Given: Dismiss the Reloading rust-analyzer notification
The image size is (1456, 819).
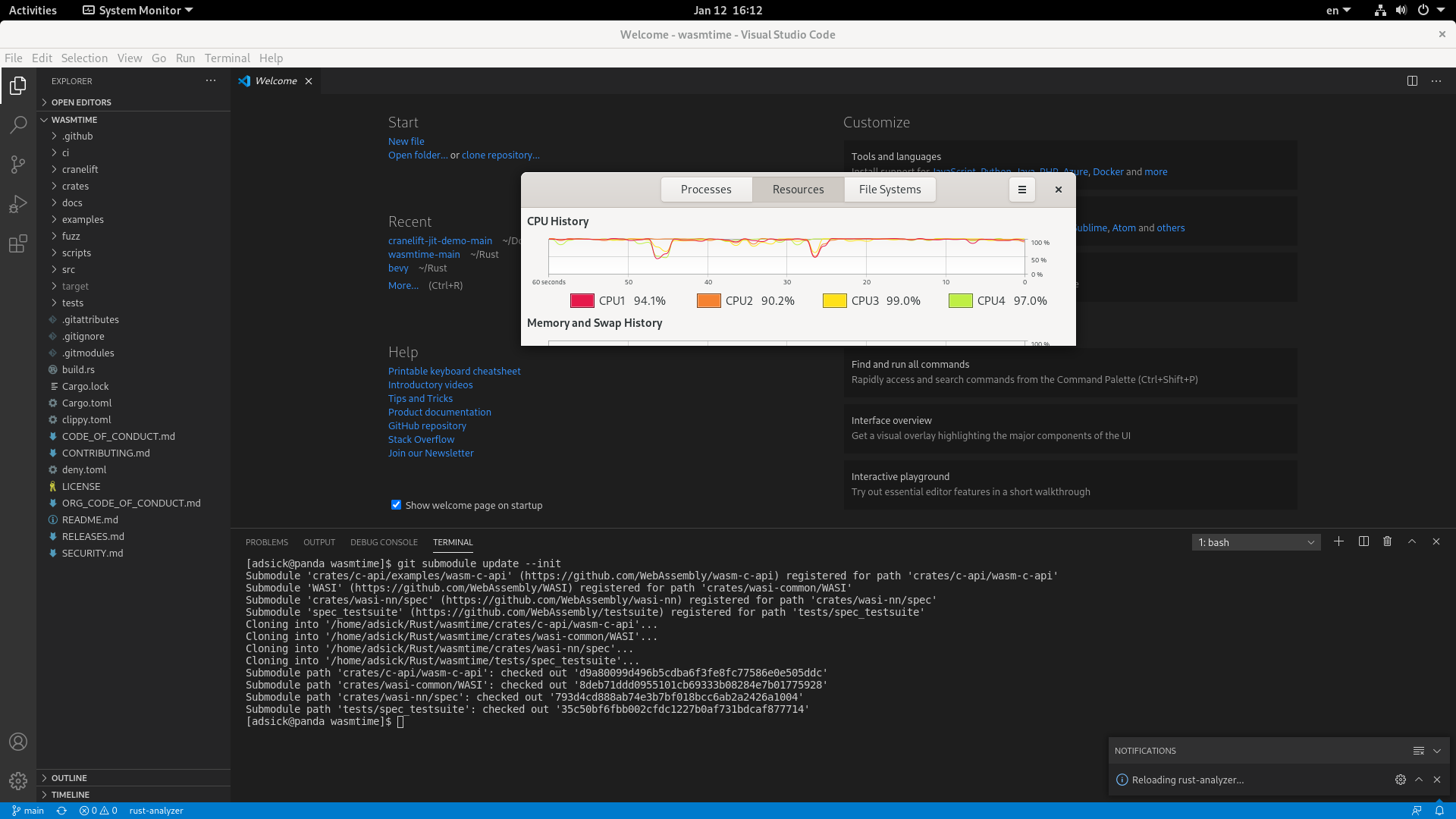Looking at the screenshot, I should click(1437, 780).
